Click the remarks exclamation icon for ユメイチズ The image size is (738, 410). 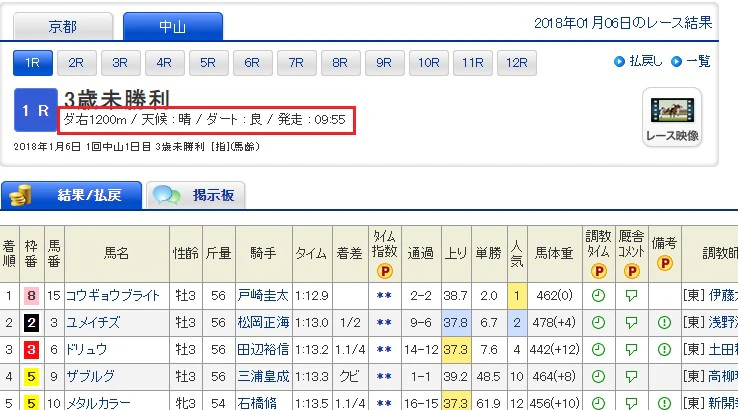(664, 322)
